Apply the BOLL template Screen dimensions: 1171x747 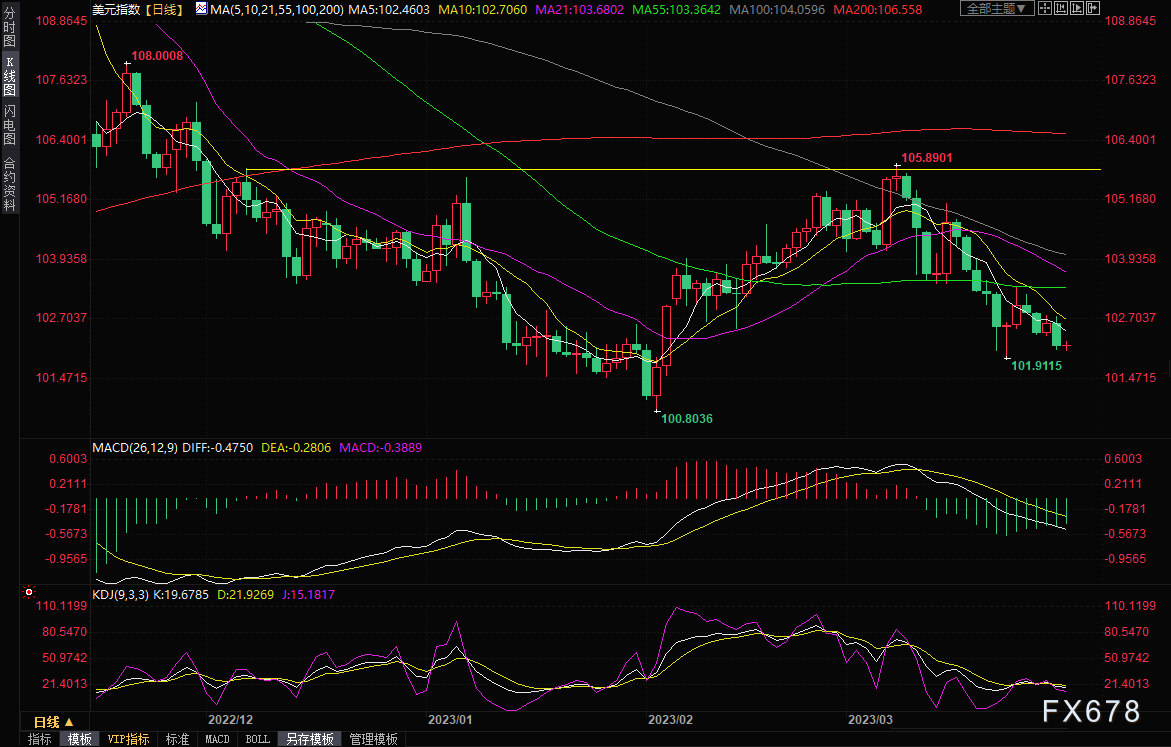coord(257,739)
